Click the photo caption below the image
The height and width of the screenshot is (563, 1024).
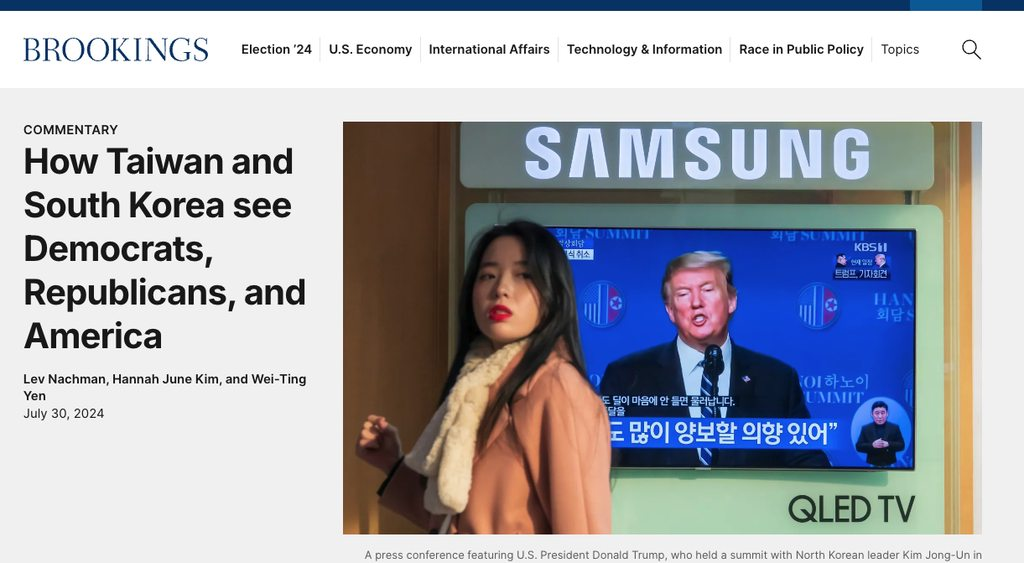[x=673, y=555]
